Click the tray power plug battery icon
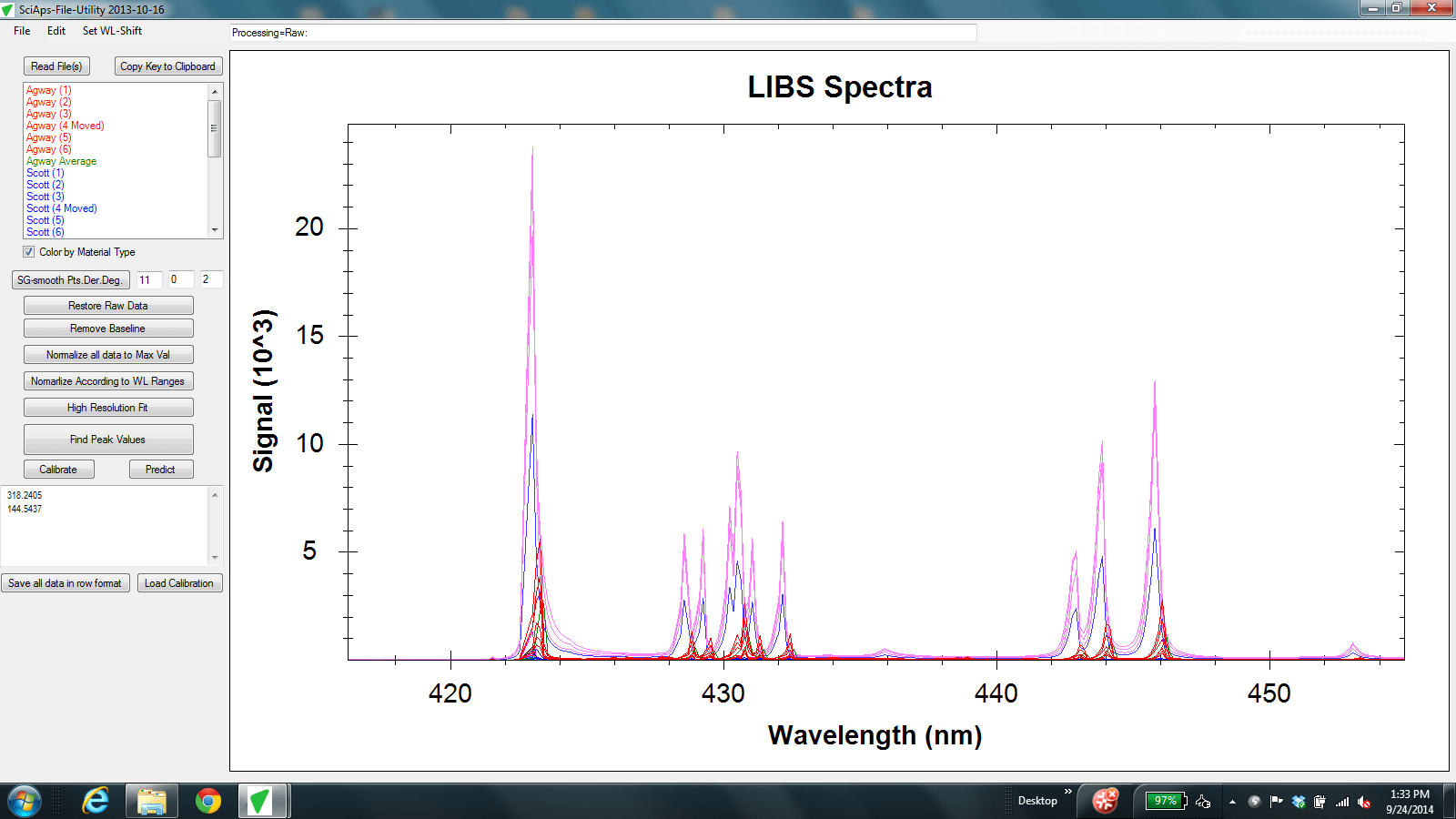 pos(1319,802)
